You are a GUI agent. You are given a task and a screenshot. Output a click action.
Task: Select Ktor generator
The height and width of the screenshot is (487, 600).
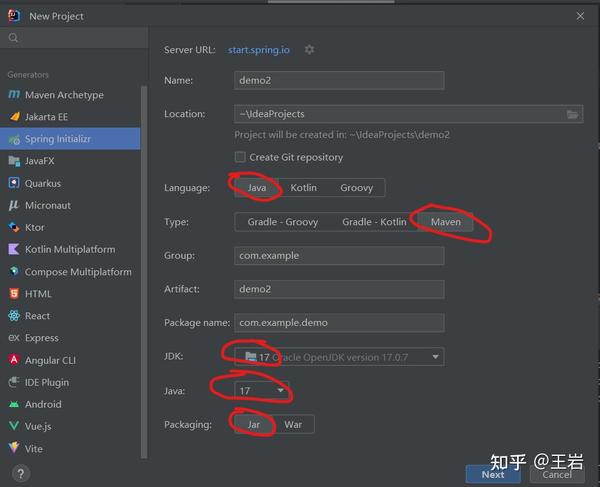[x=70, y=228]
